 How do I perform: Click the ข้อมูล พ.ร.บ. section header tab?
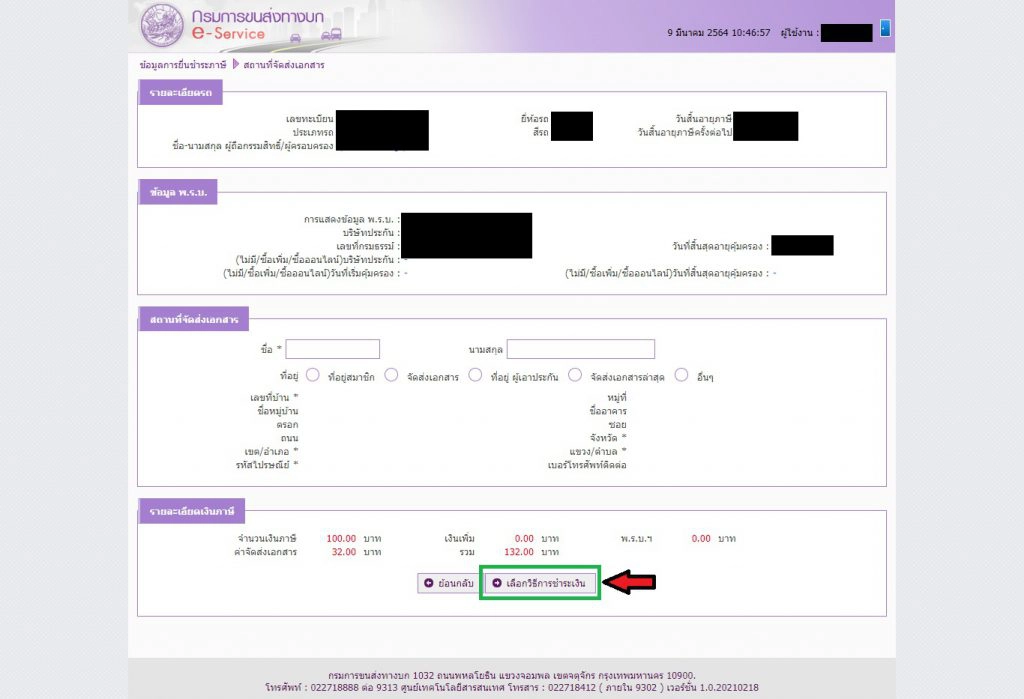tap(178, 193)
